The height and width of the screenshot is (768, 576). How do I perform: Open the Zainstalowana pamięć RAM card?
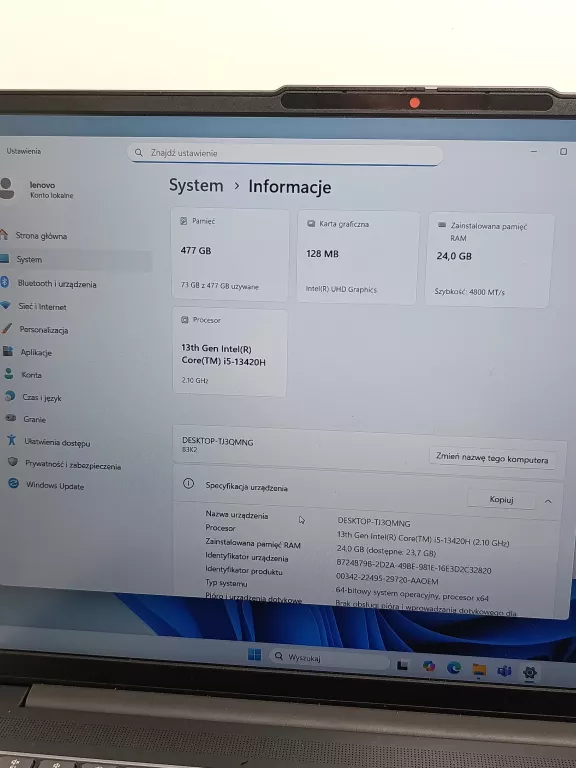[489, 260]
